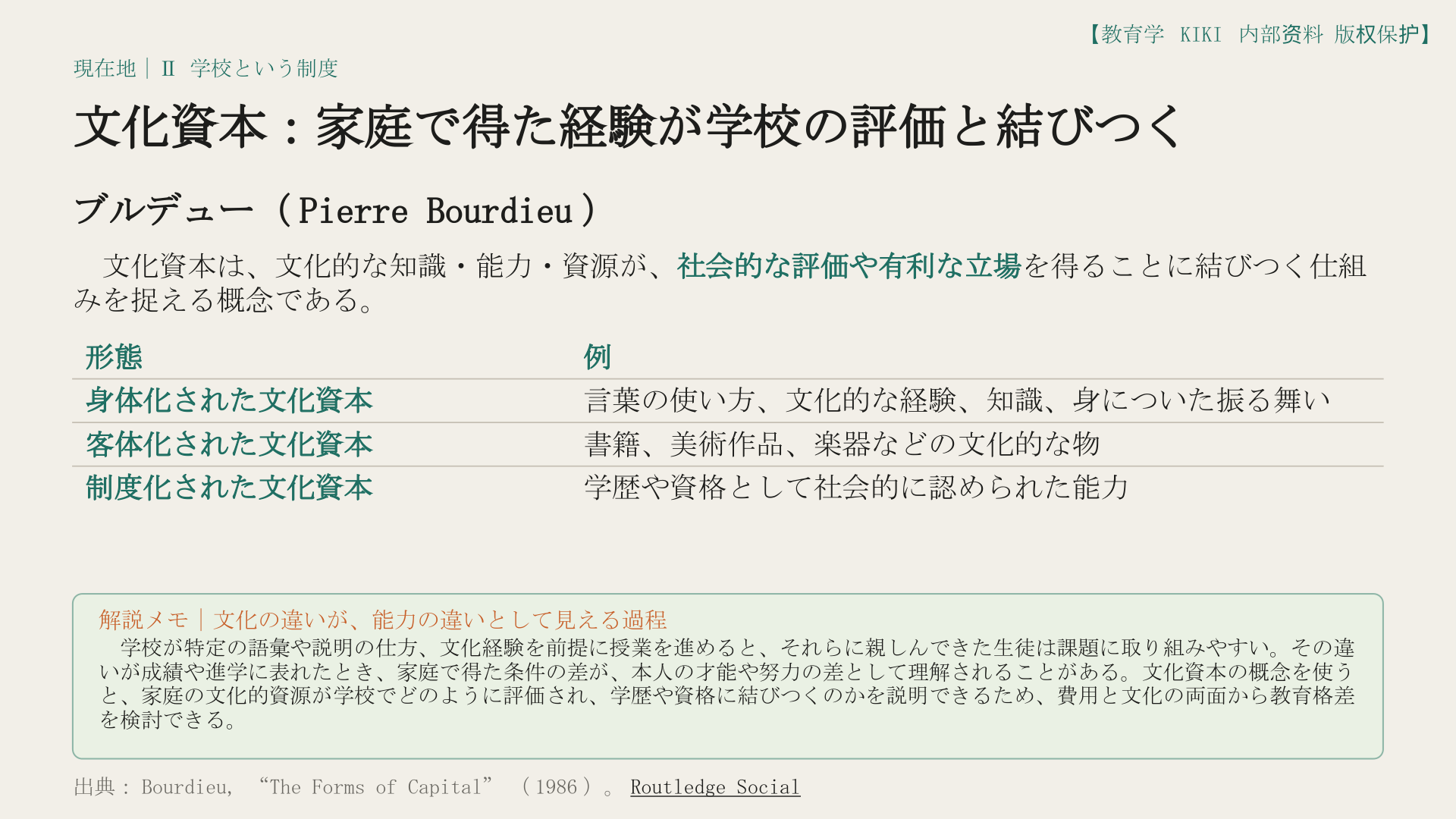Click the definition paragraph beginning 文化資本は
This screenshot has width=1456, height=819.
point(720,283)
